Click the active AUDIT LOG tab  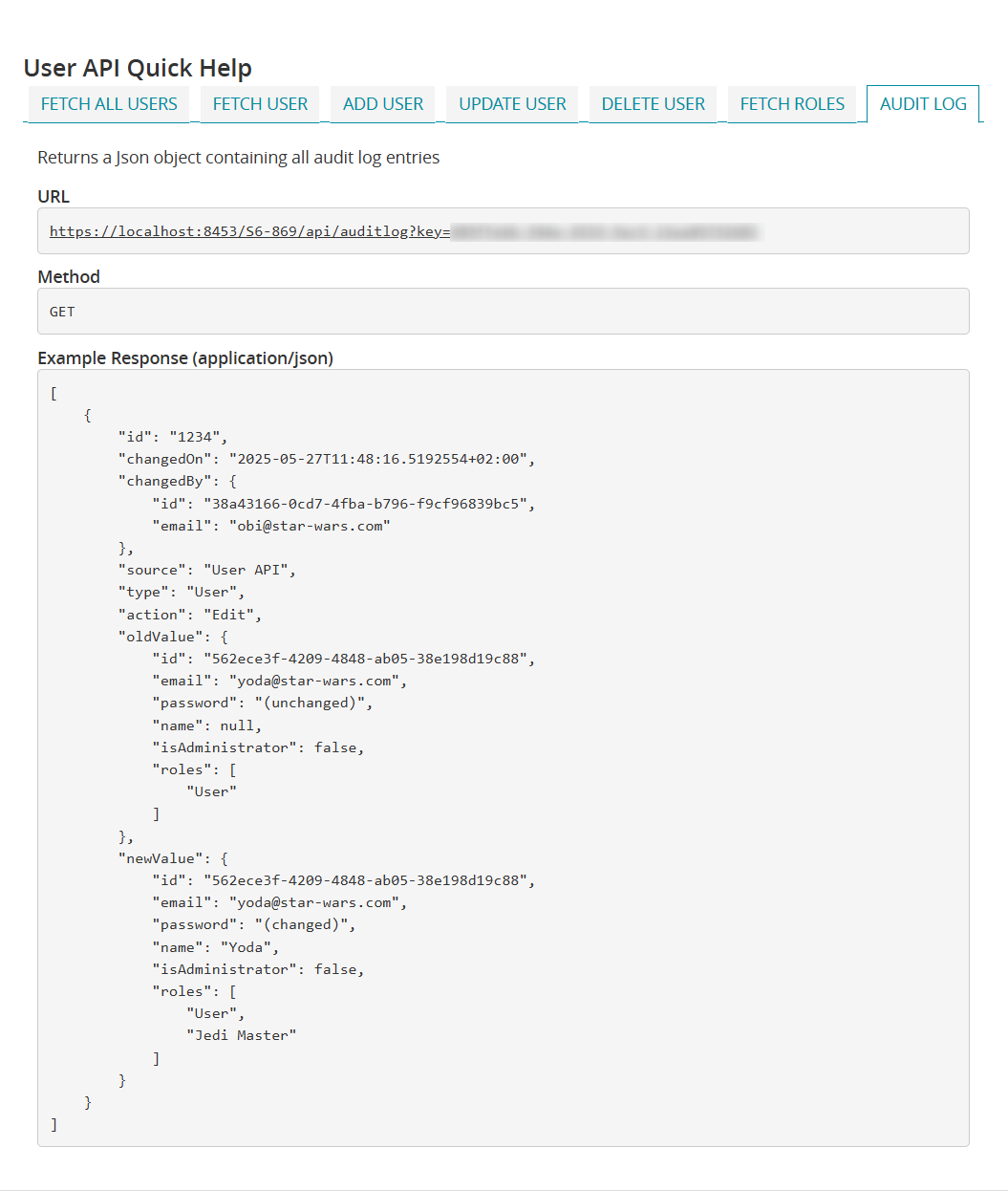coord(922,104)
